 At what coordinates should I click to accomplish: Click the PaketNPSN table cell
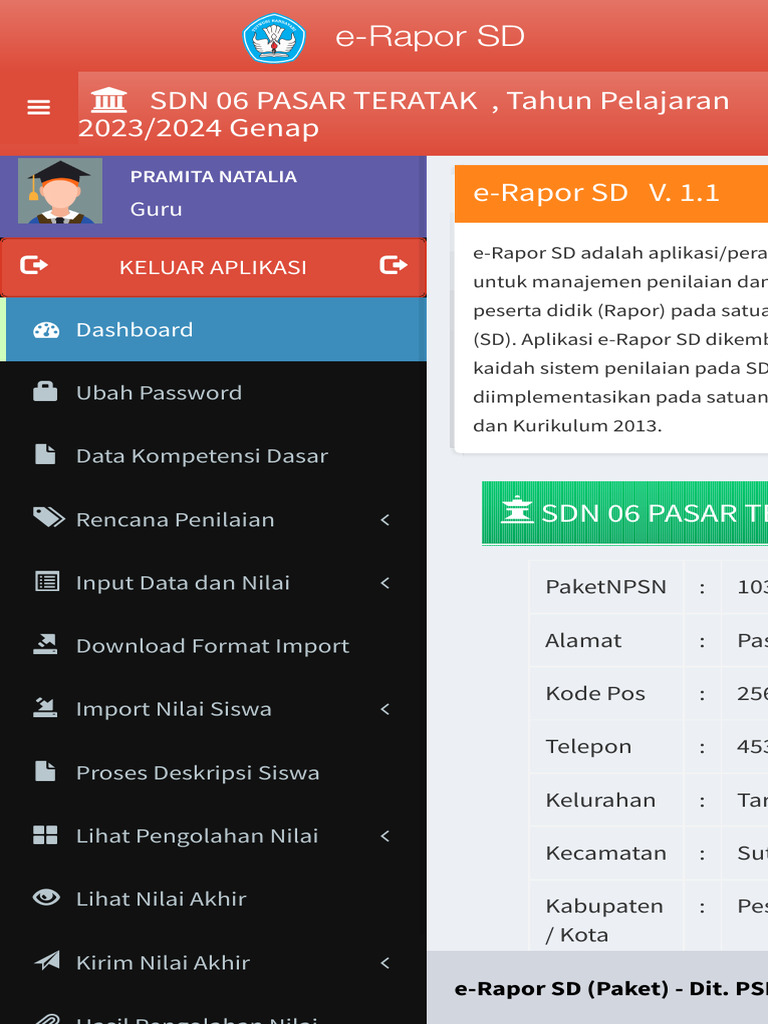pyautogui.click(x=606, y=586)
